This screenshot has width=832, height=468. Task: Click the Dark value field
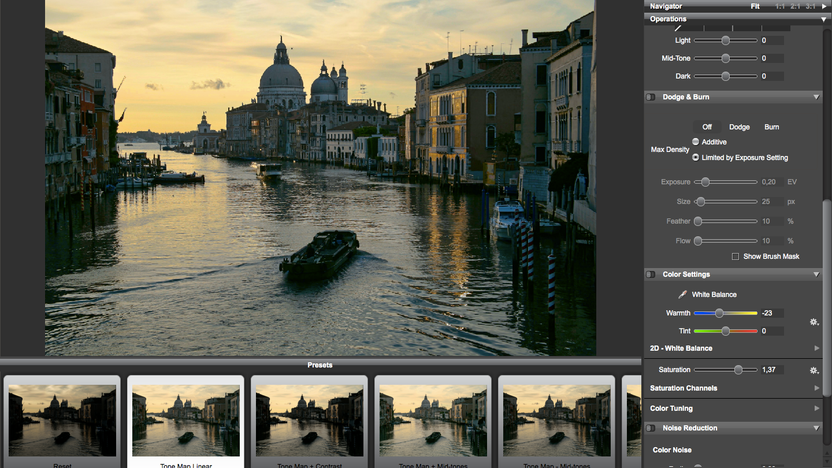772,76
